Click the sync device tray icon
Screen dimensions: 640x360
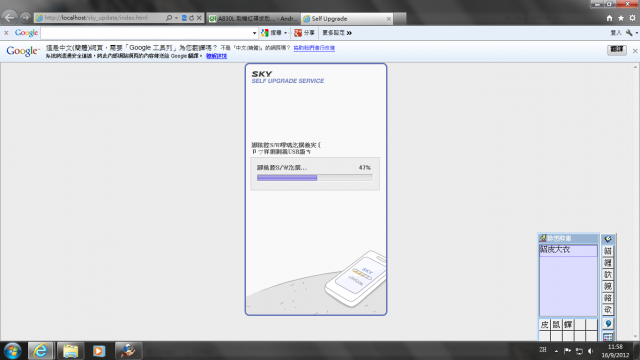click(579, 351)
